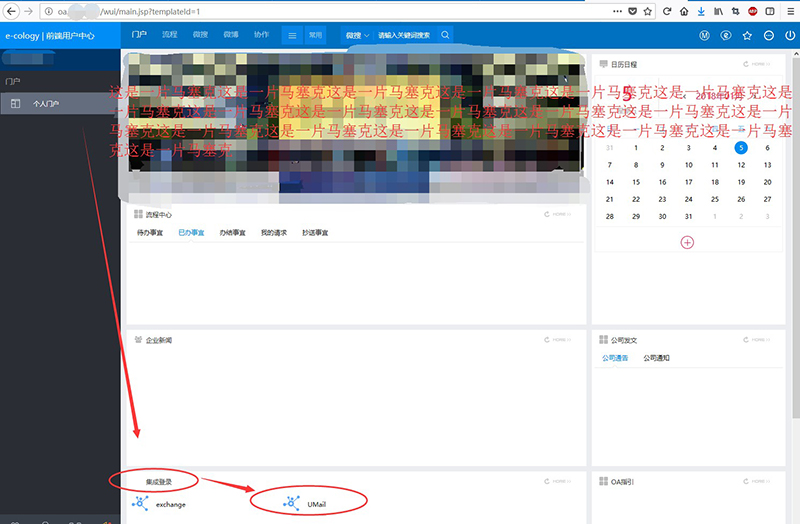800x524 pixels.
Task: Switch to the 公司通知 tab
Action: coord(656,358)
